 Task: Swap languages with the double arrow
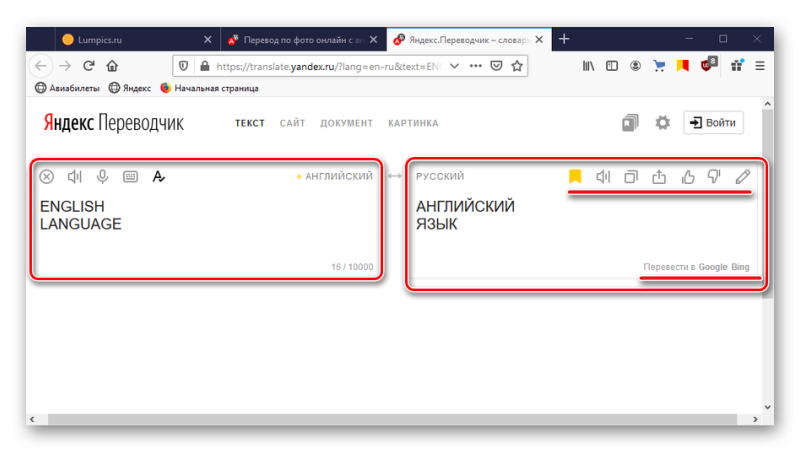point(394,176)
